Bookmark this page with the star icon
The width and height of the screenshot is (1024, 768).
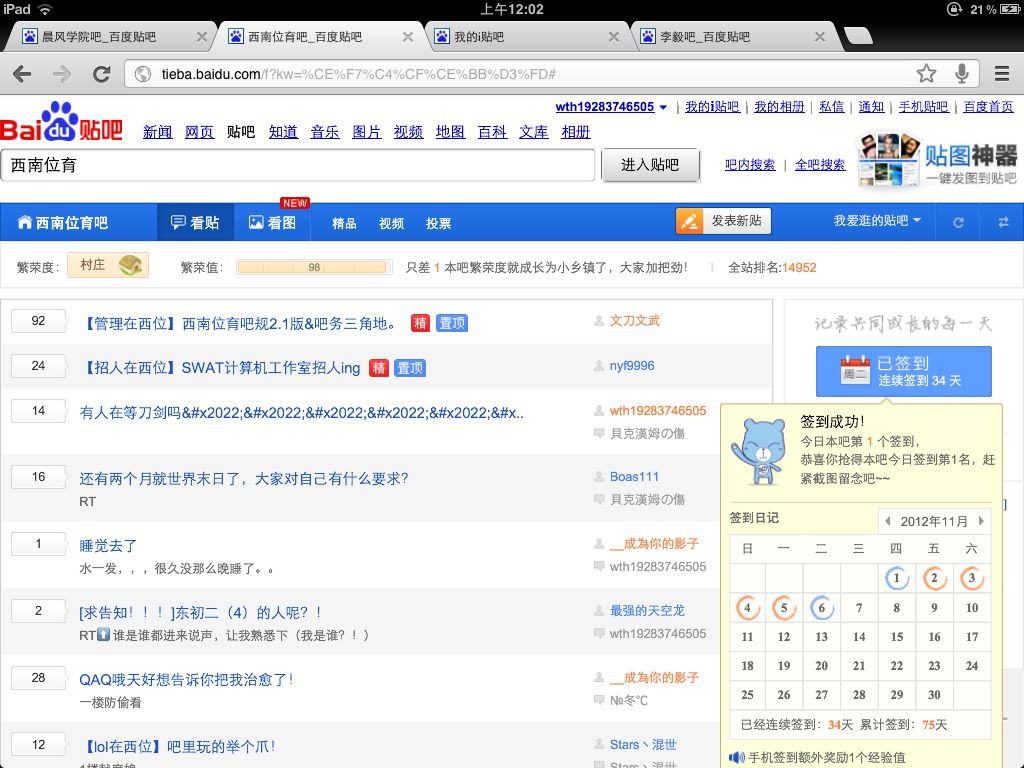pyautogui.click(x=926, y=73)
